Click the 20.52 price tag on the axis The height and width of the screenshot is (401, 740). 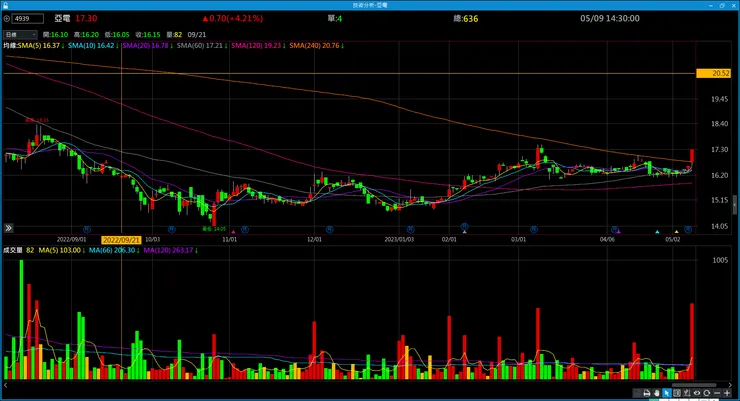pyautogui.click(x=714, y=74)
